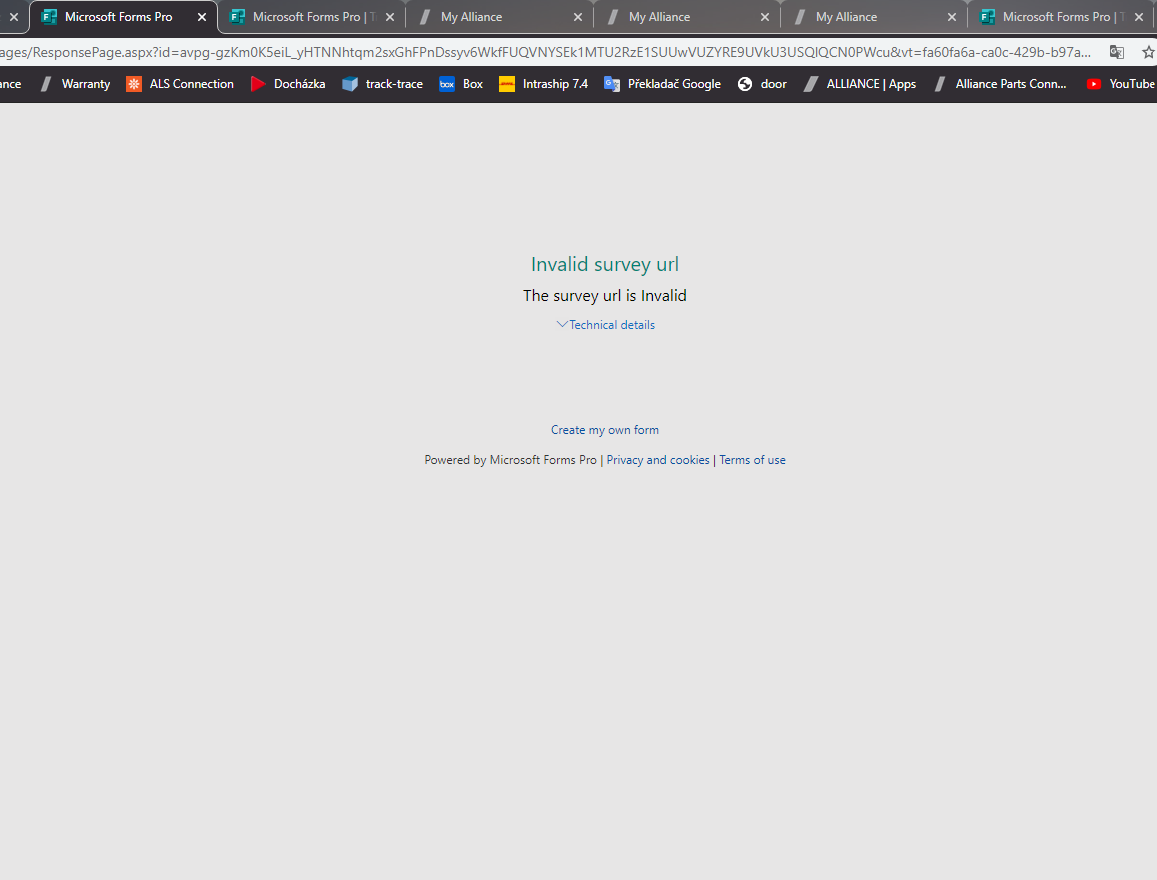
Task: Click the Google Translate bookmark icon
Action: pyautogui.click(x=612, y=84)
